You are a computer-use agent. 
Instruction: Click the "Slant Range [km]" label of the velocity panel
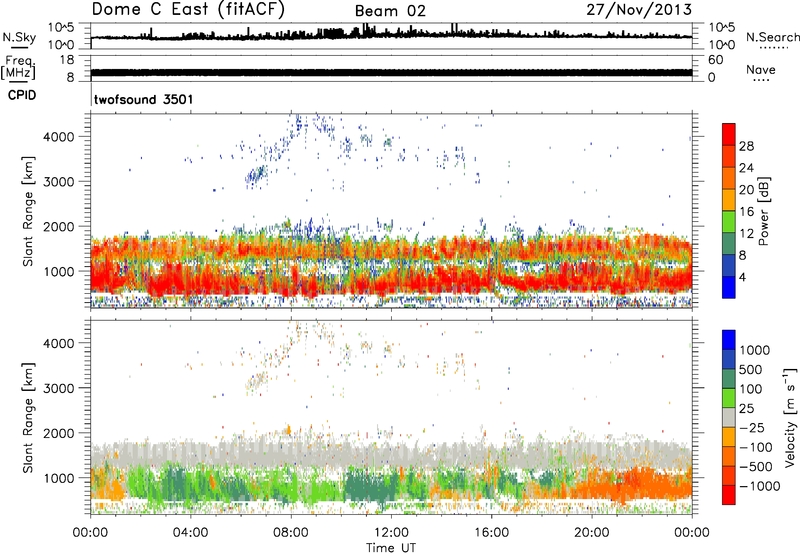[28, 417]
